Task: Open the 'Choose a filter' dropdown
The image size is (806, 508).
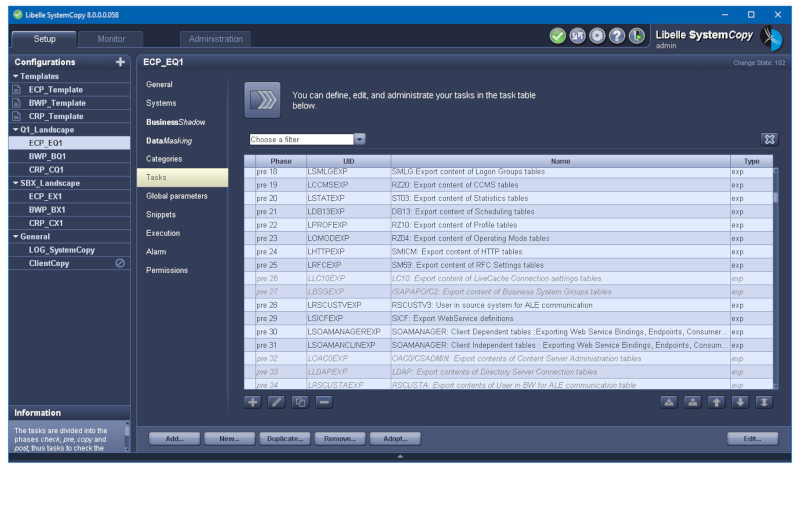Action: [359, 139]
